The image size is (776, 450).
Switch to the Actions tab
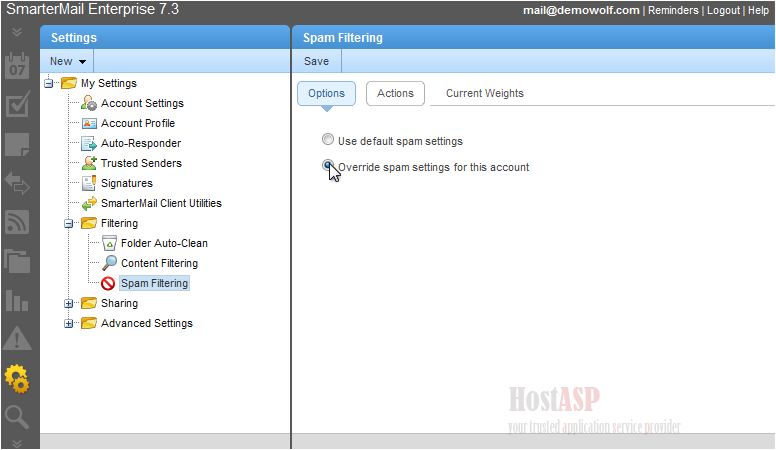[395, 94]
